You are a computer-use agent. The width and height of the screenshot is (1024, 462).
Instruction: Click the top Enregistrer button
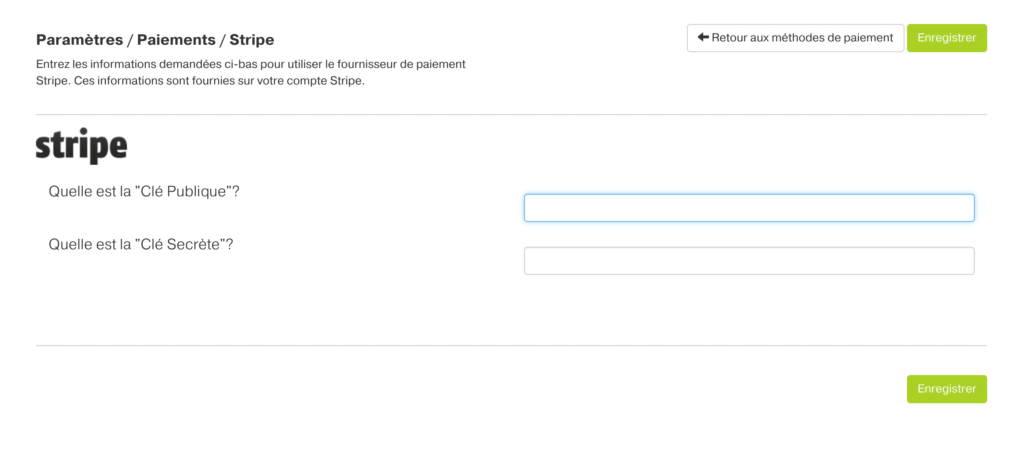(946, 38)
